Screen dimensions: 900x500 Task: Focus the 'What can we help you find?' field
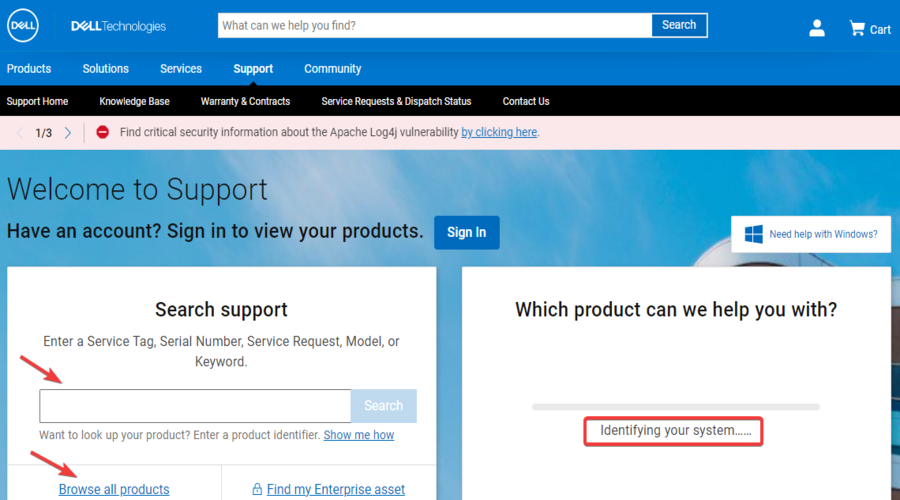tap(435, 25)
